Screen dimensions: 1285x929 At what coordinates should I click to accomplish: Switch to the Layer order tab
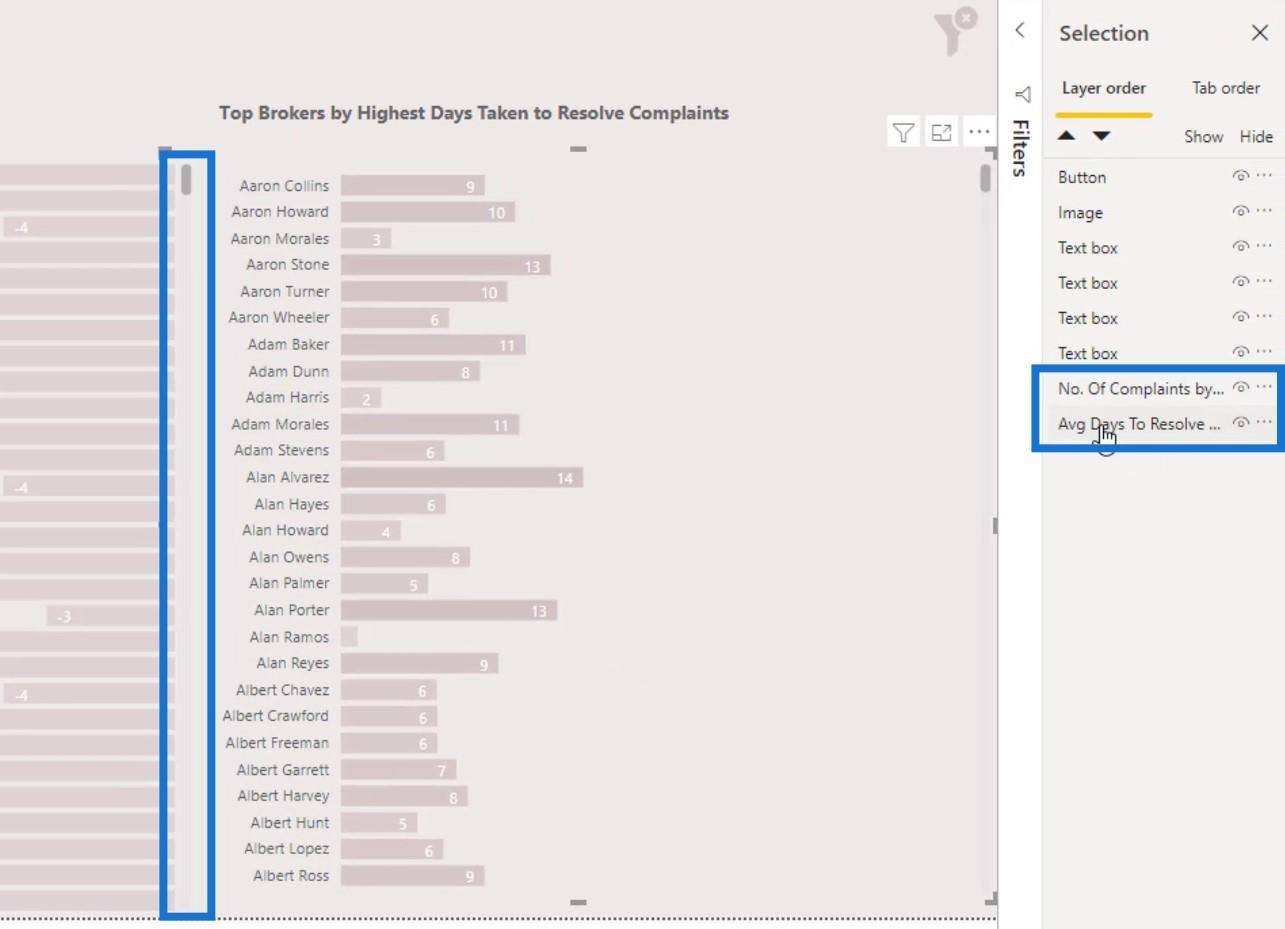[x=1104, y=88]
